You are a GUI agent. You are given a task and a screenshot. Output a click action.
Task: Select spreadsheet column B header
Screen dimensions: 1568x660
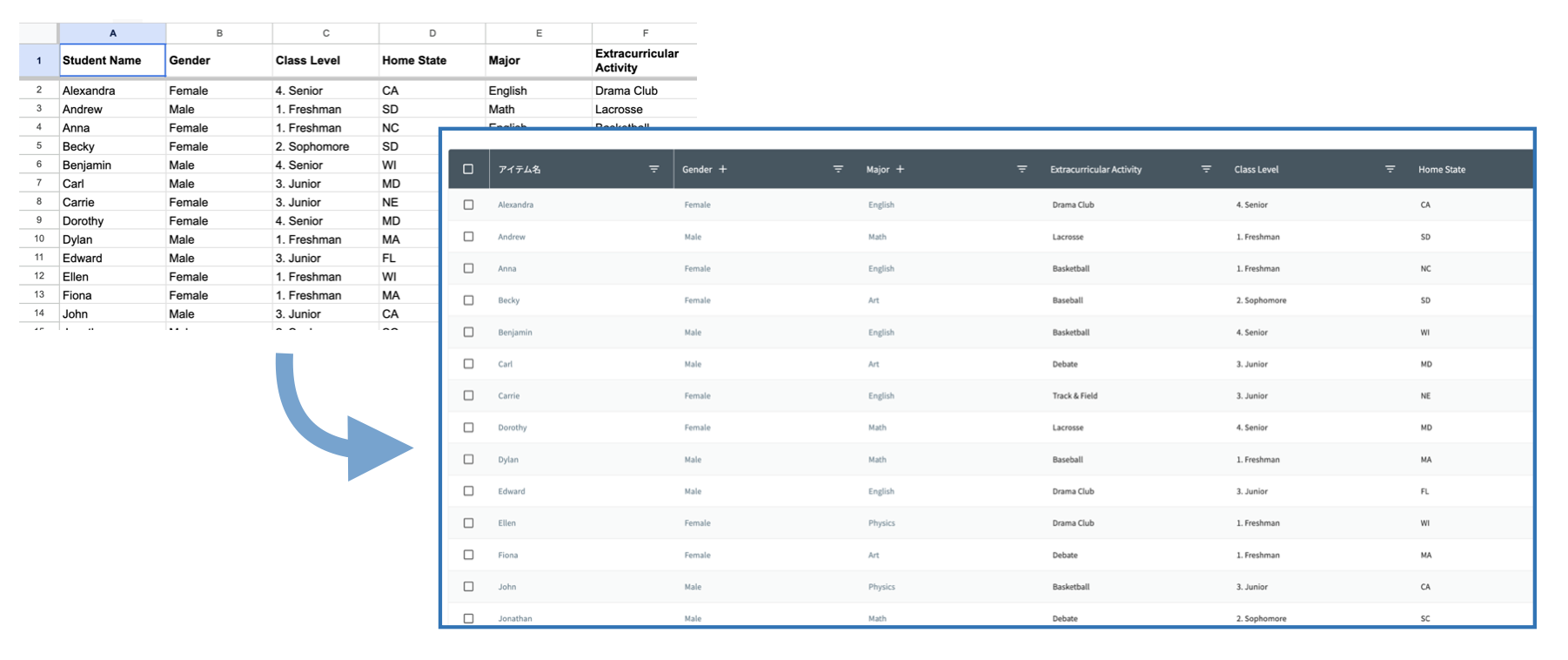(x=219, y=33)
